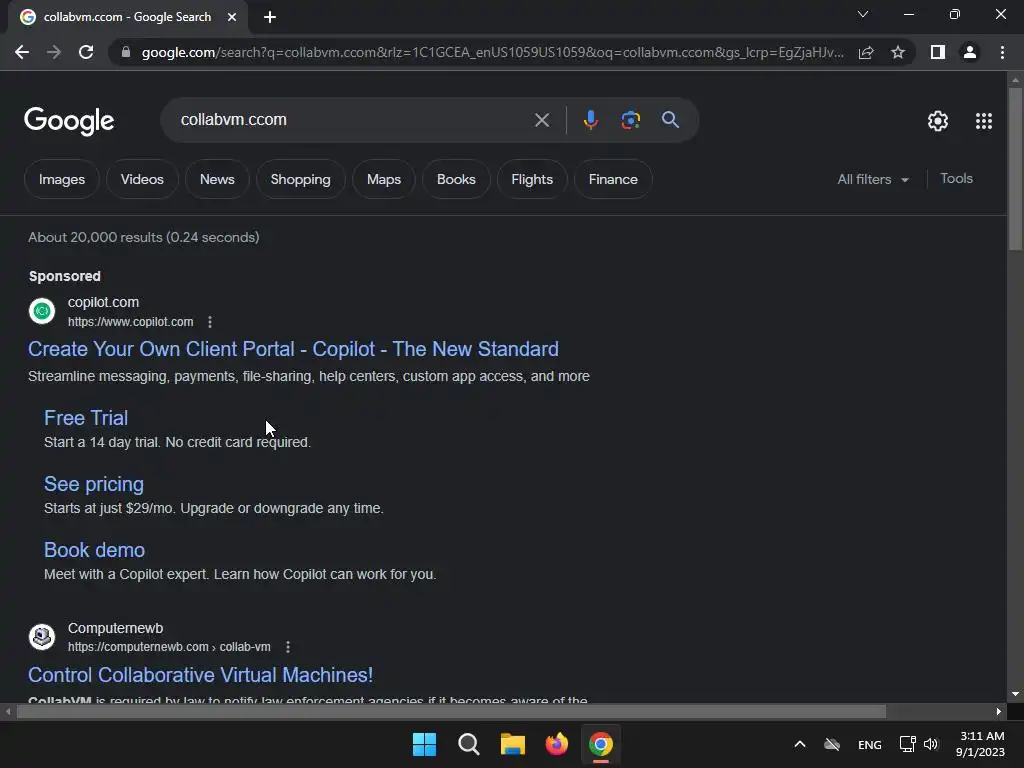Switch to Maps results
This screenshot has width=1024, height=768.
pyautogui.click(x=384, y=179)
